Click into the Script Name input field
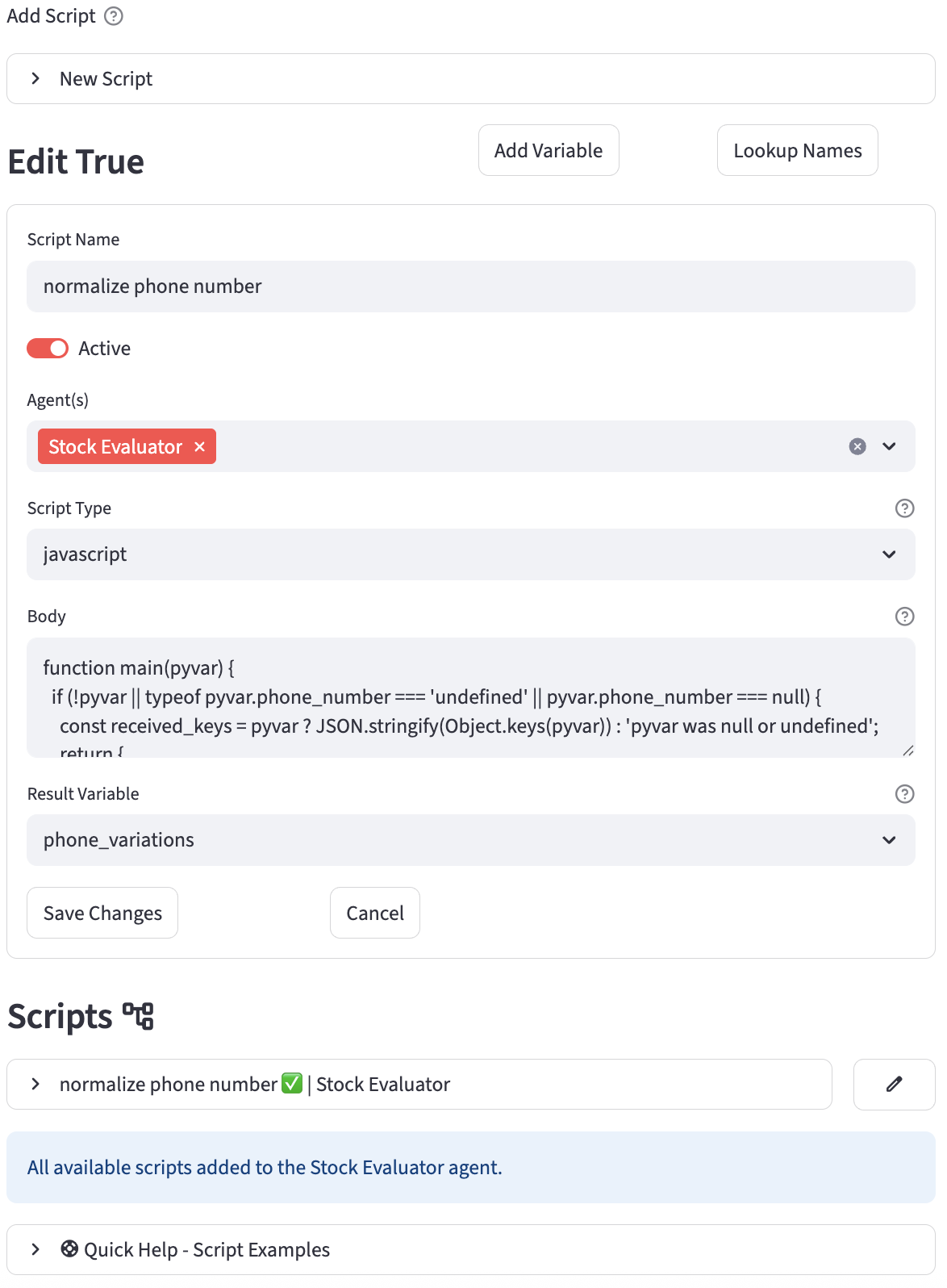The height and width of the screenshot is (1288, 947). (470, 286)
